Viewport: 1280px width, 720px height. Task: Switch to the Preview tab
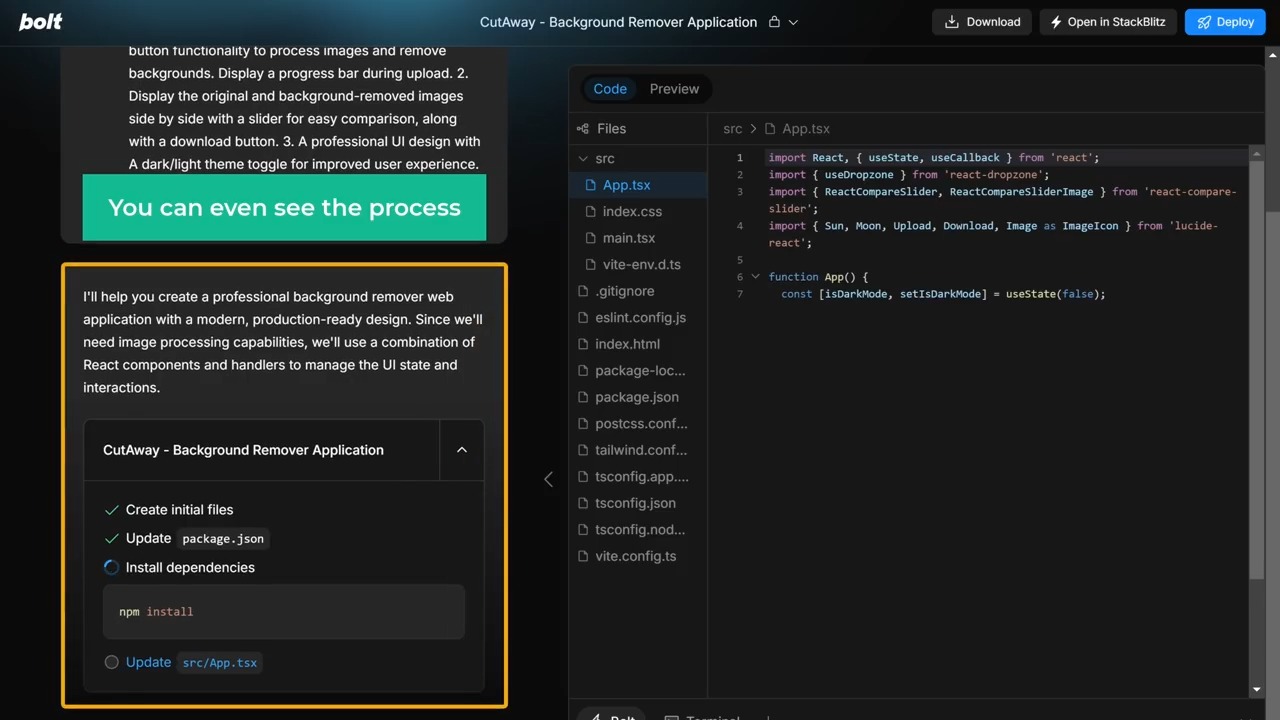674,89
